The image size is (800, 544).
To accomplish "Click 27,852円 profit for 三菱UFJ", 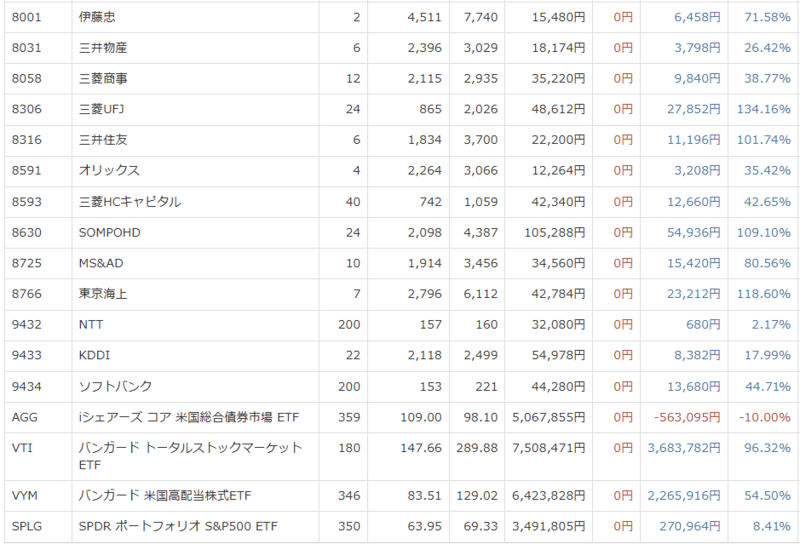I will pos(694,109).
